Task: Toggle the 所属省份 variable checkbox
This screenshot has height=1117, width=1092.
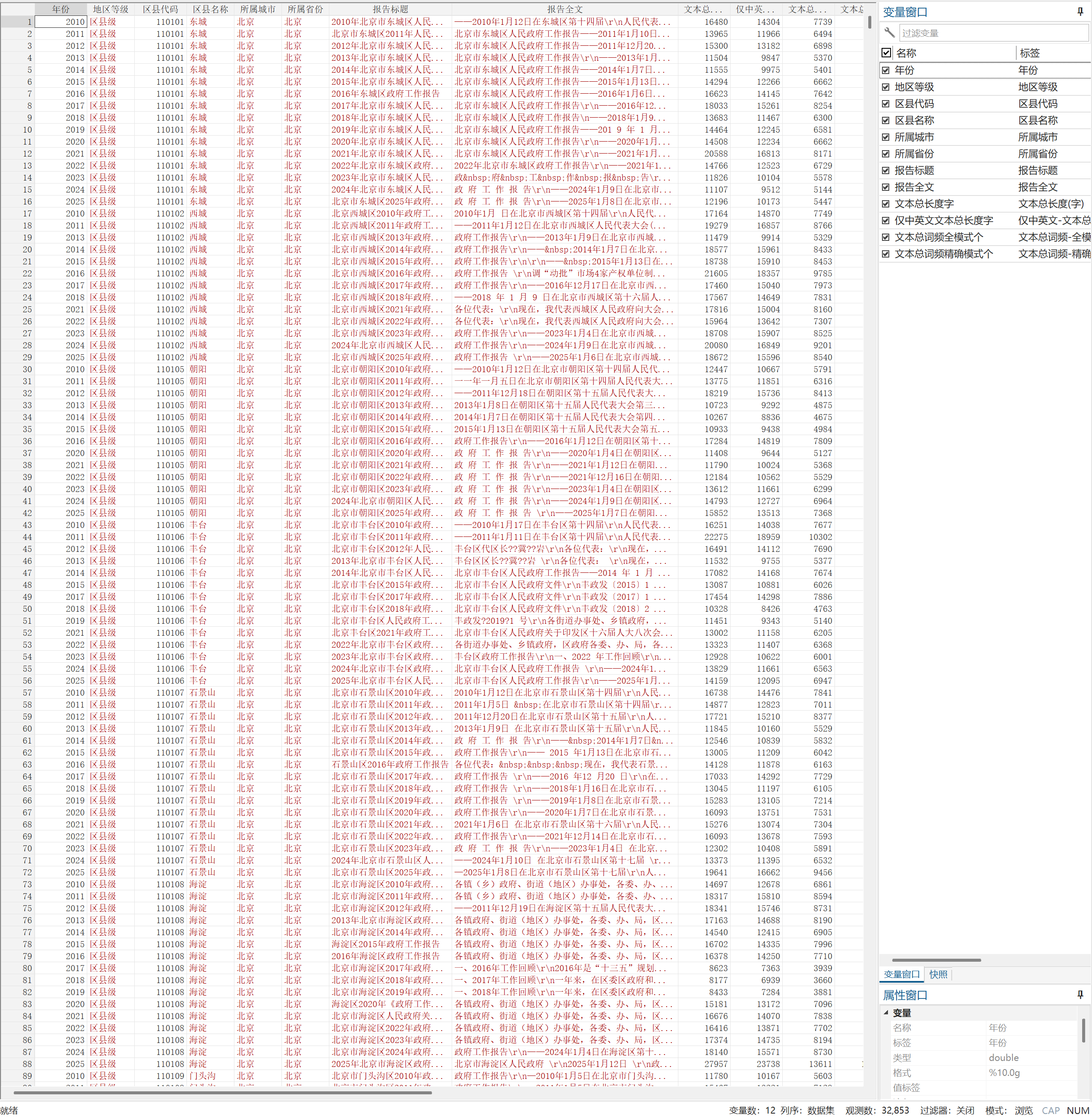Action: point(885,154)
